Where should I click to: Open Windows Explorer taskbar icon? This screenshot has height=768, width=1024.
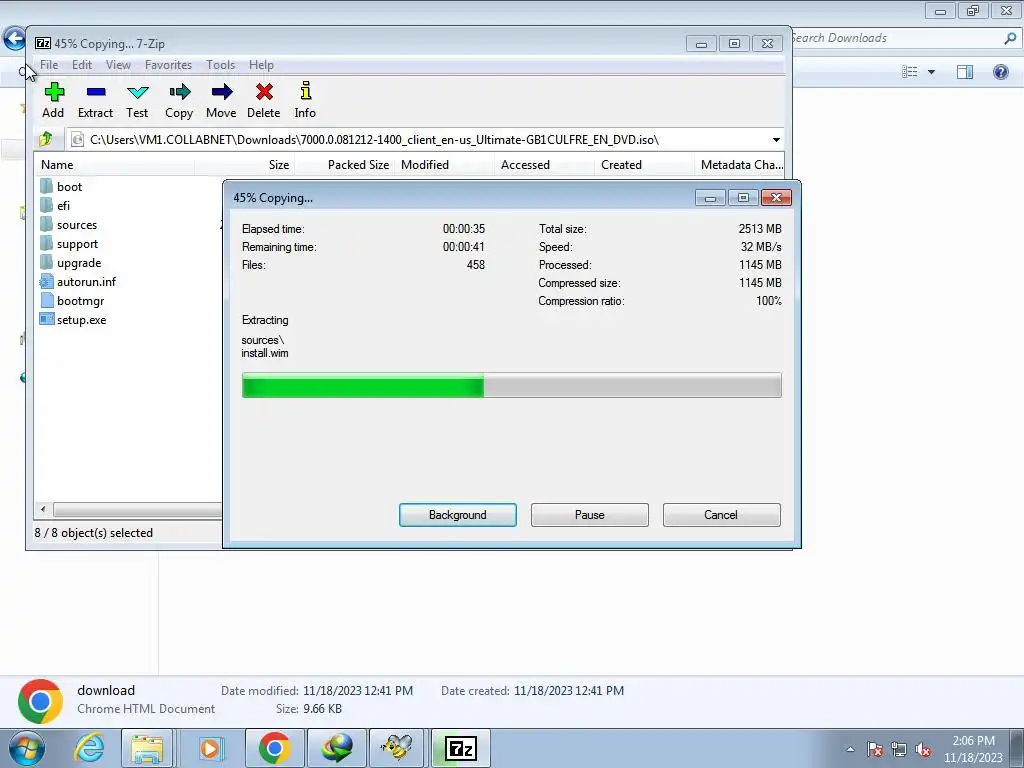pos(147,748)
